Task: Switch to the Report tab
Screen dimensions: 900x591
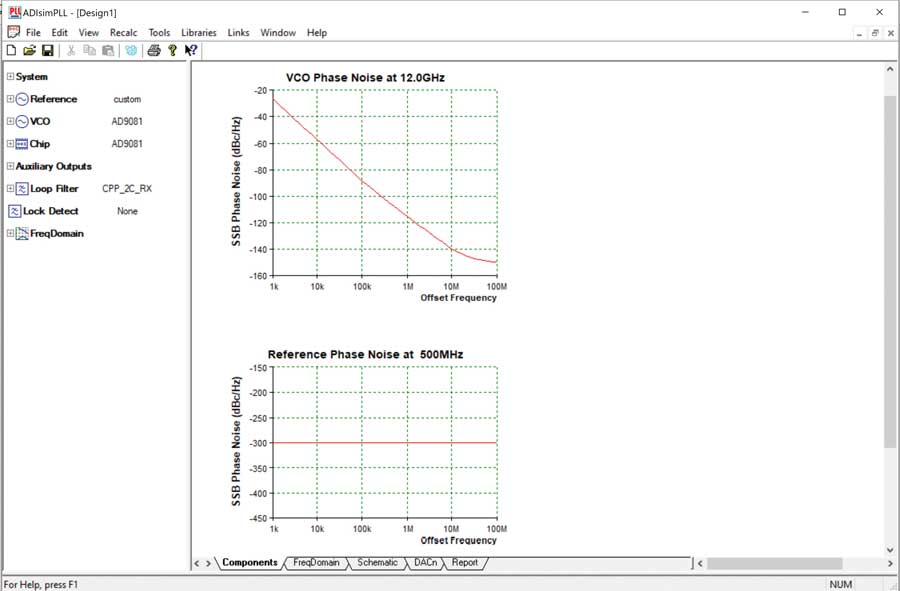Action: point(465,563)
